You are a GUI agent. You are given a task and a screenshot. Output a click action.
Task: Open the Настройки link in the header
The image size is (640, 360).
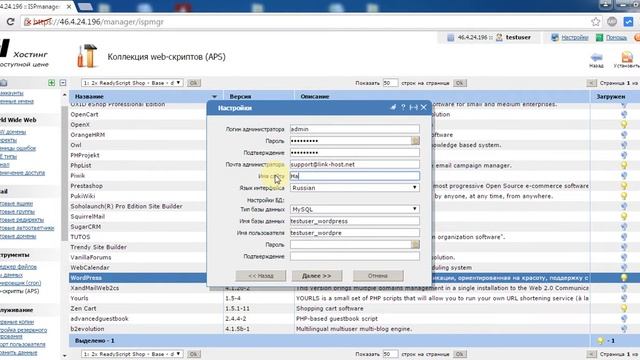[x=575, y=38]
